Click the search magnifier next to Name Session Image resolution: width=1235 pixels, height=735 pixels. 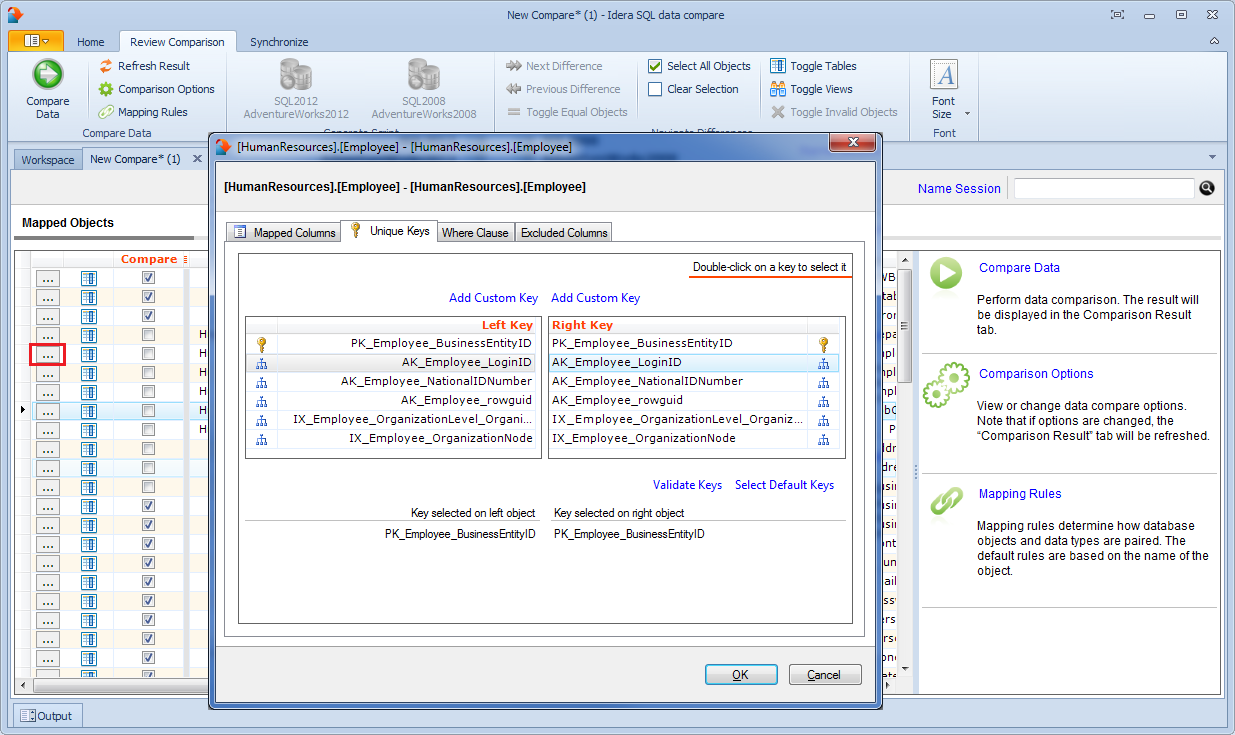[x=1207, y=188]
